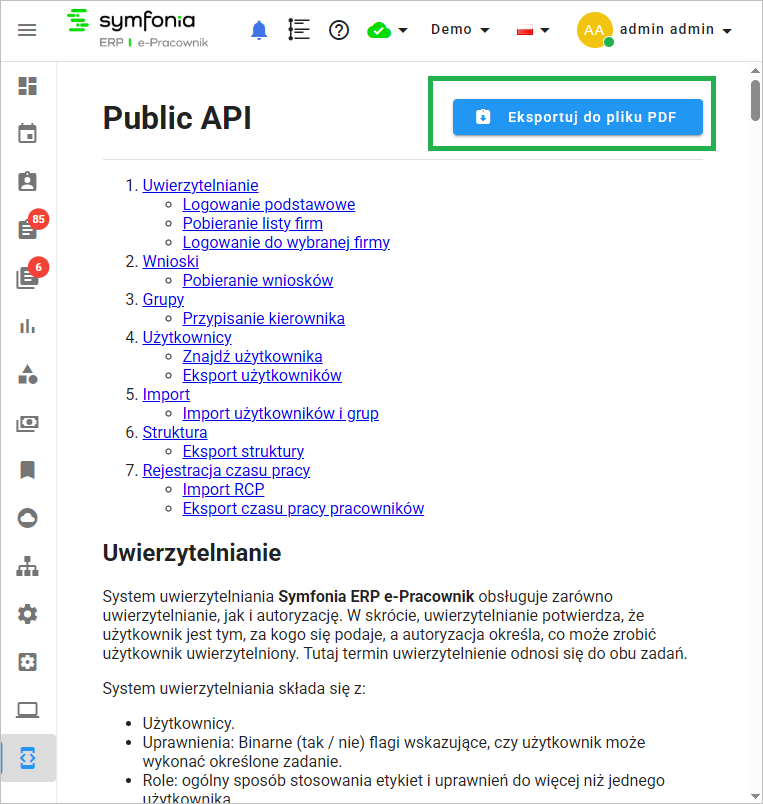Click the scrollbar up arrow

[x=755, y=70]
